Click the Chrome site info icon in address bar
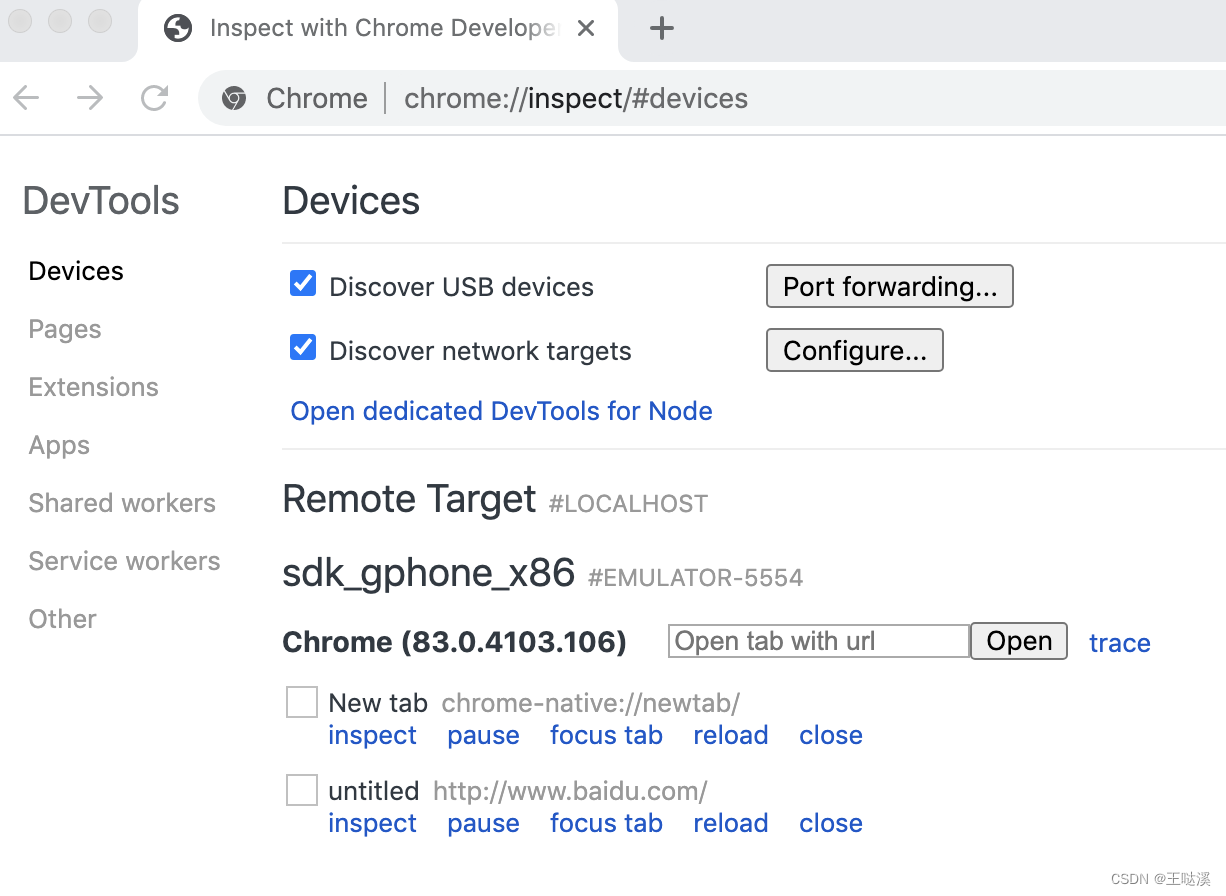The height and width of the screenshot is (896, 1226). point(234,98)
